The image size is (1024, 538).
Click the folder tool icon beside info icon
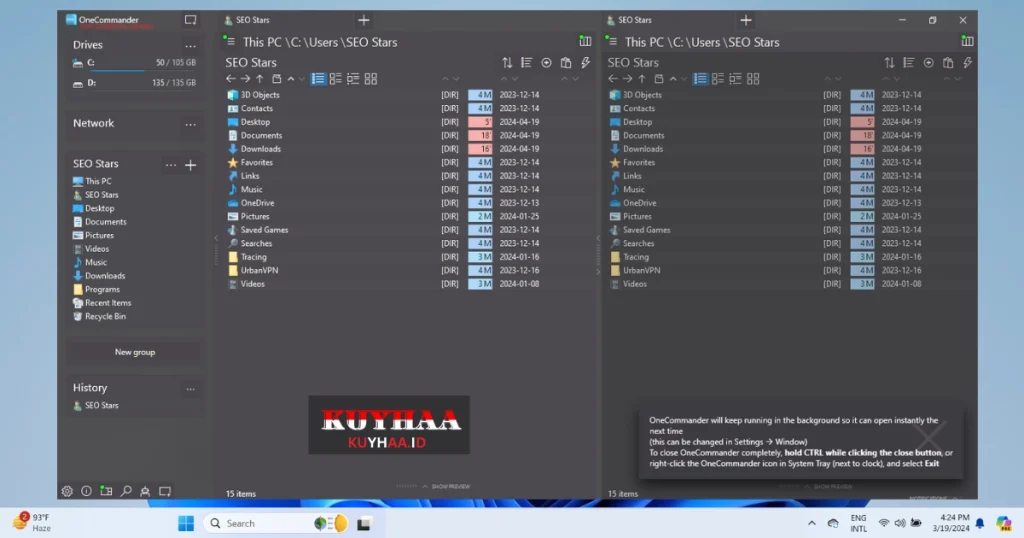(106, 491)
